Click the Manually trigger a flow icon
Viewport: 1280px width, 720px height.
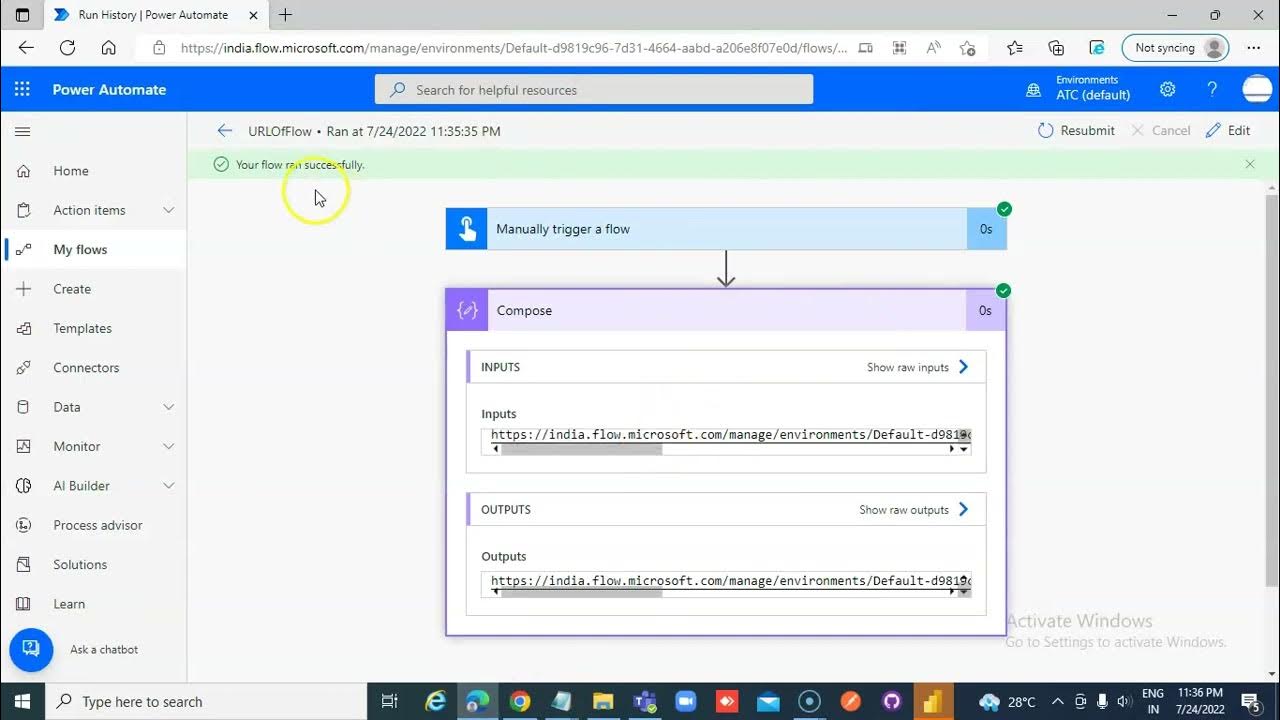tap(467, 229)
